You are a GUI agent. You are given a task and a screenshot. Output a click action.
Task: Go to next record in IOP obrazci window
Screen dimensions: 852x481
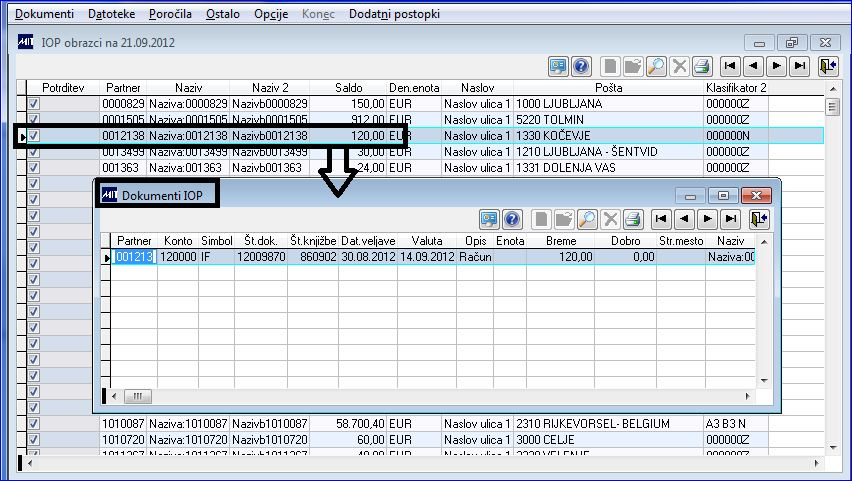(x=776, y=66)
